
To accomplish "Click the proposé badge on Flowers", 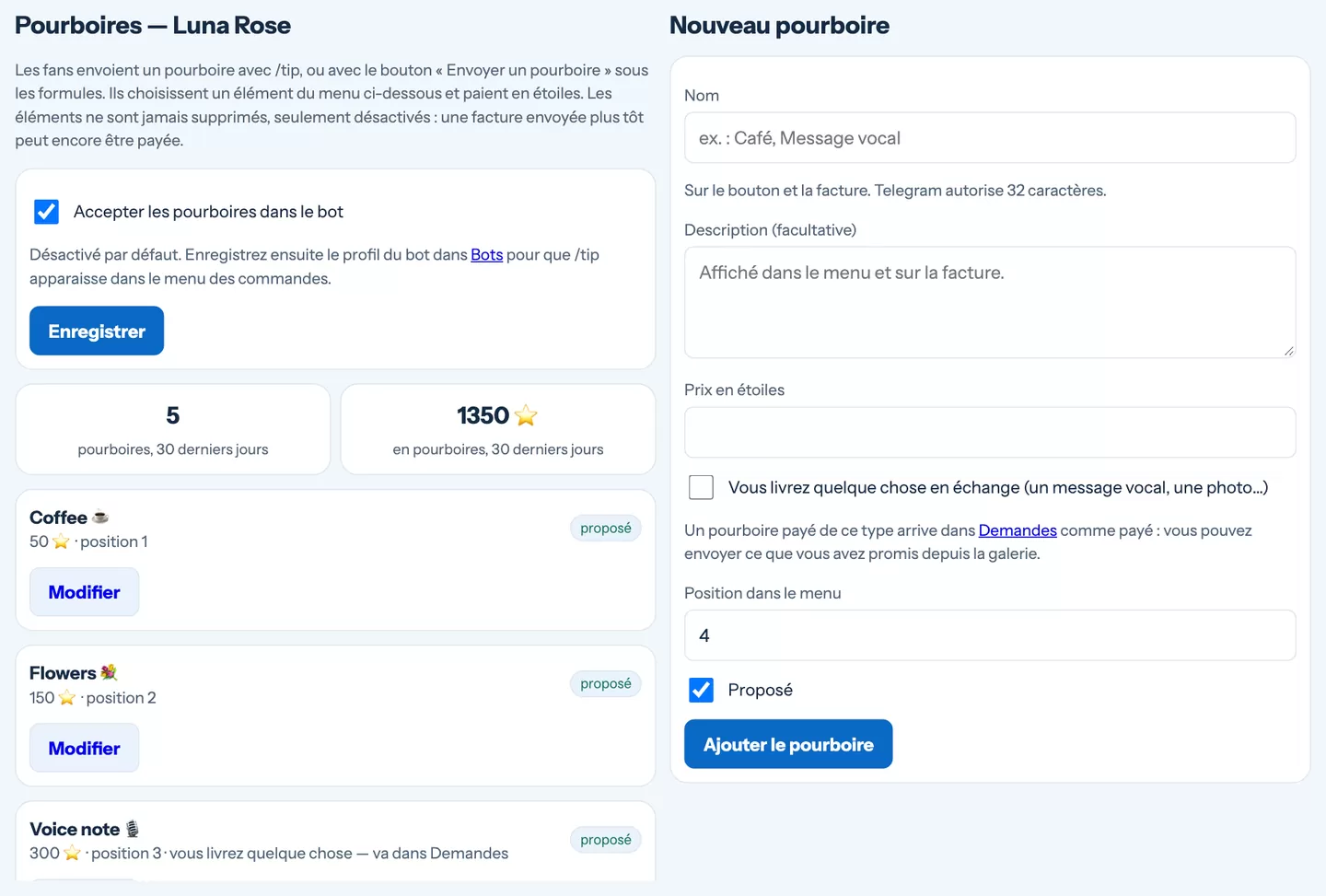I will pos(606,683).
